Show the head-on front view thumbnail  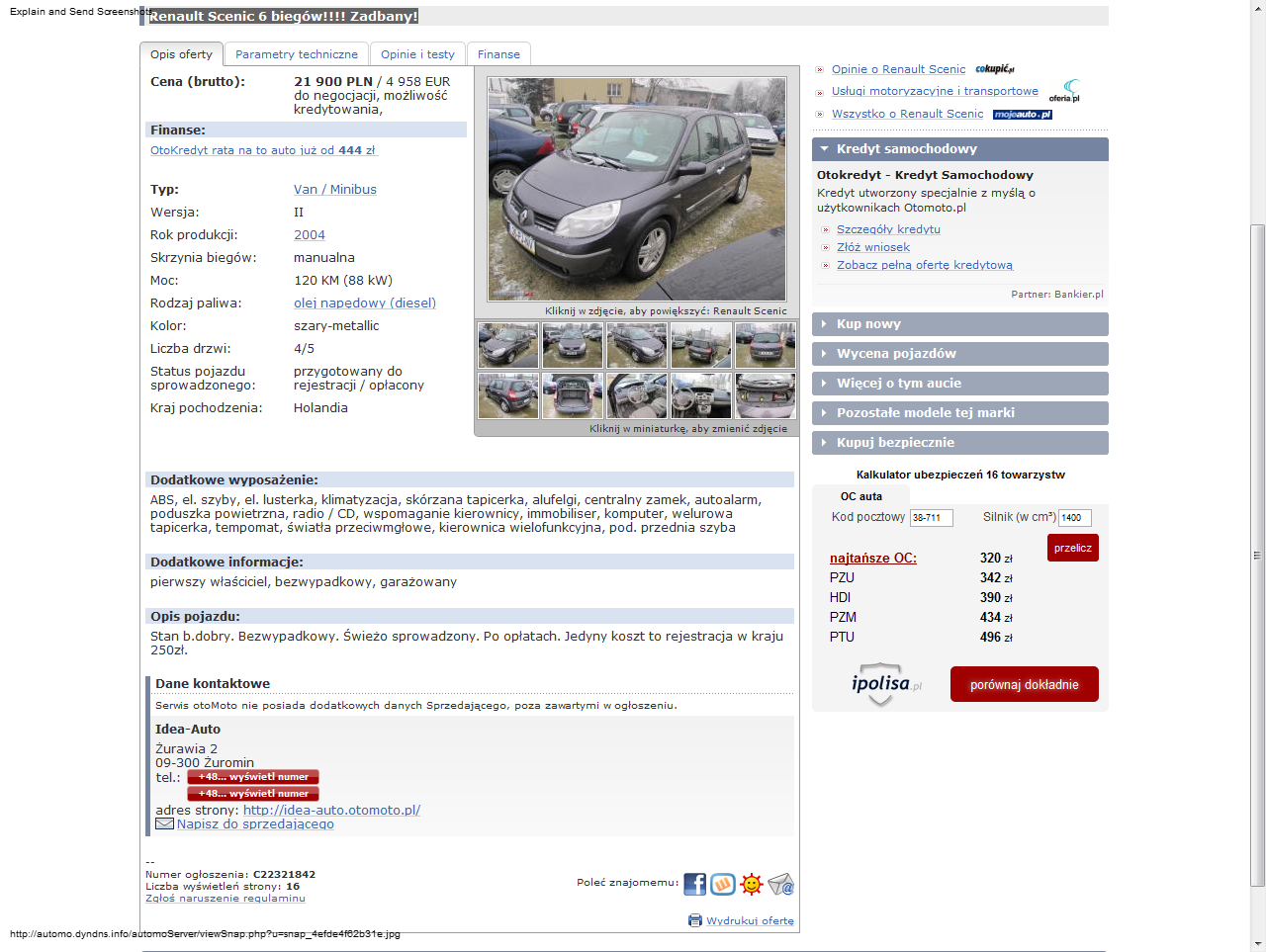pyautogui.click(x=572, y=345)
